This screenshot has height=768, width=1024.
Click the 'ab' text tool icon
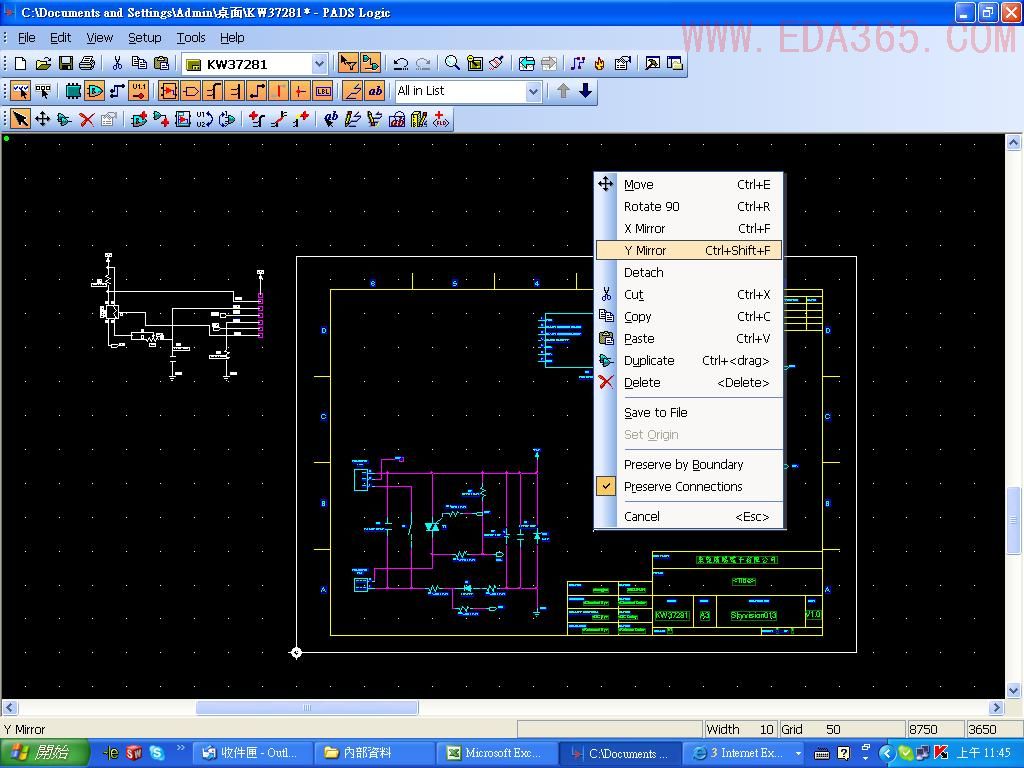pyautogui.click(x=375, y=91)
